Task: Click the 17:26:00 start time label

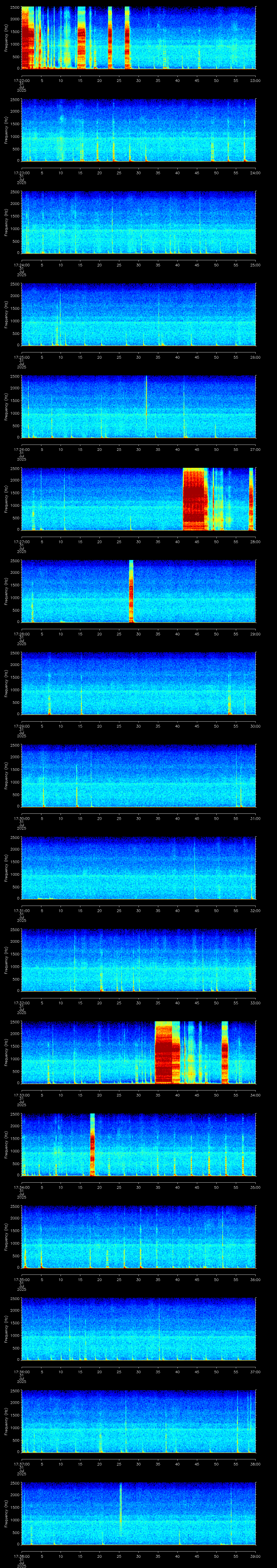Action: [21, 449]
